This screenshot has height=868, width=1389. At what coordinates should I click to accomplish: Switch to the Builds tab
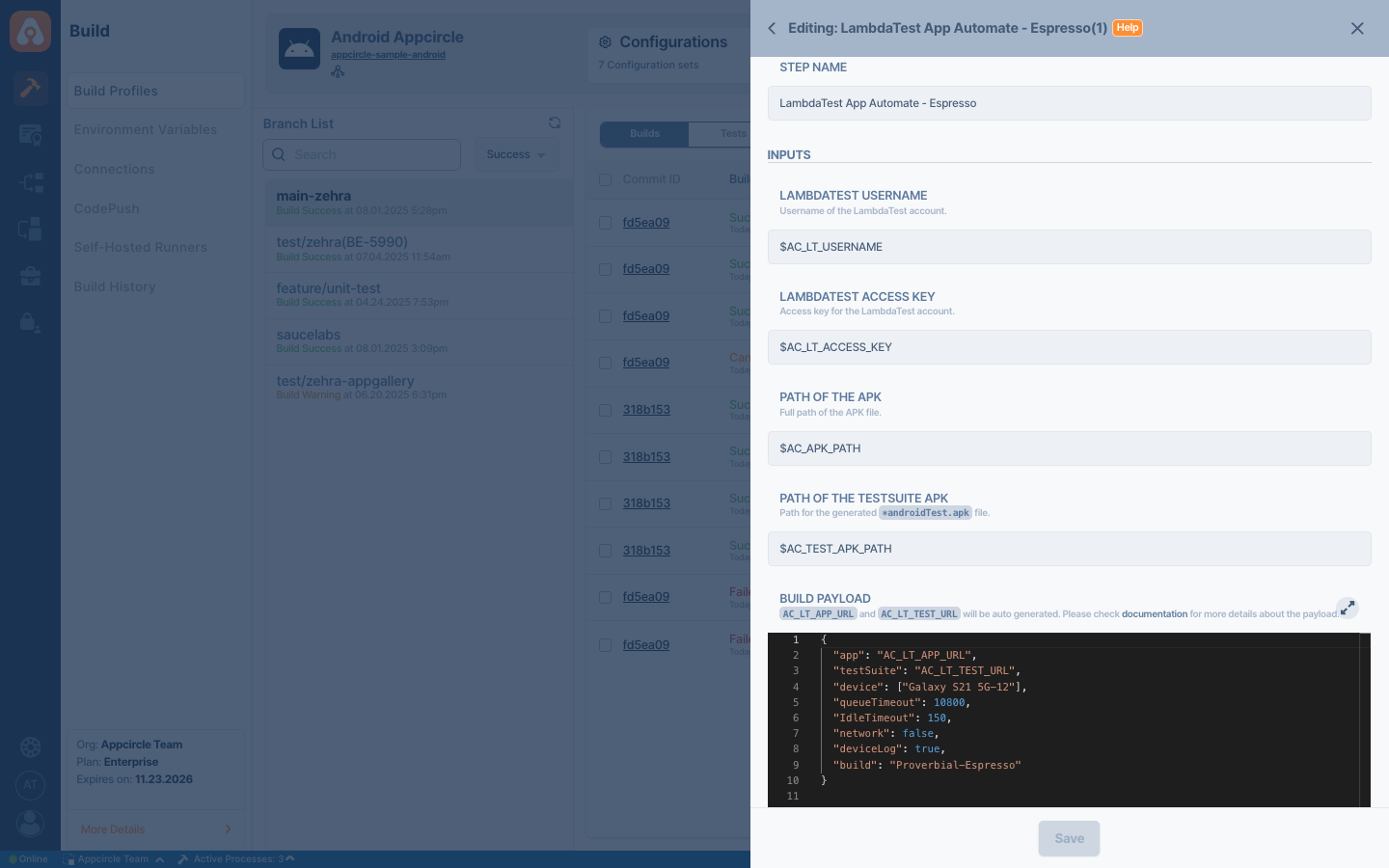coord(644,134)
